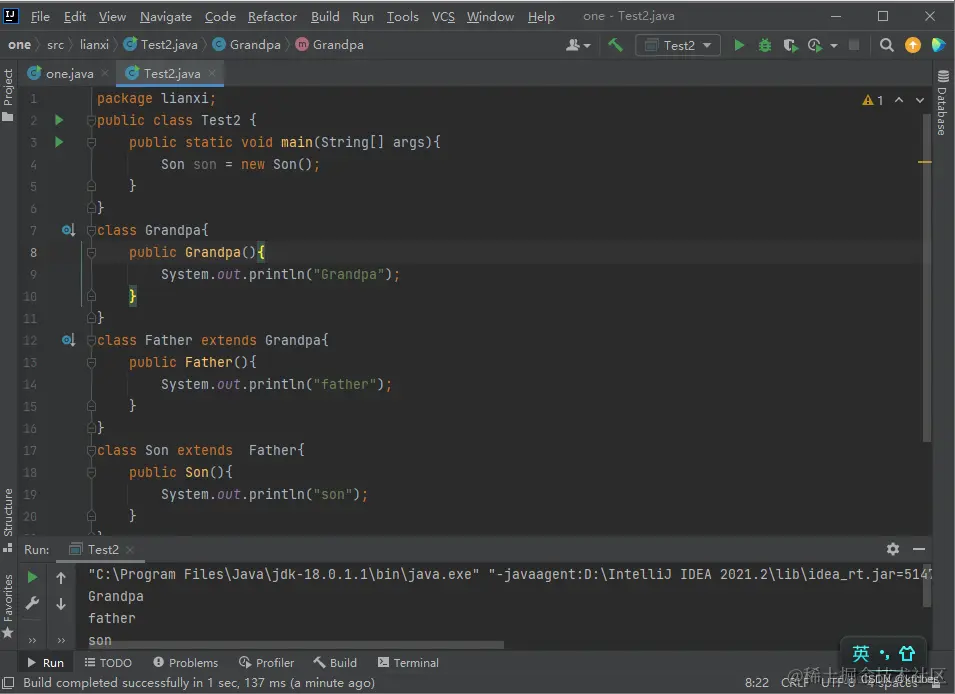Click the 'lianxi' package breadcrumb

click(94, 44)
